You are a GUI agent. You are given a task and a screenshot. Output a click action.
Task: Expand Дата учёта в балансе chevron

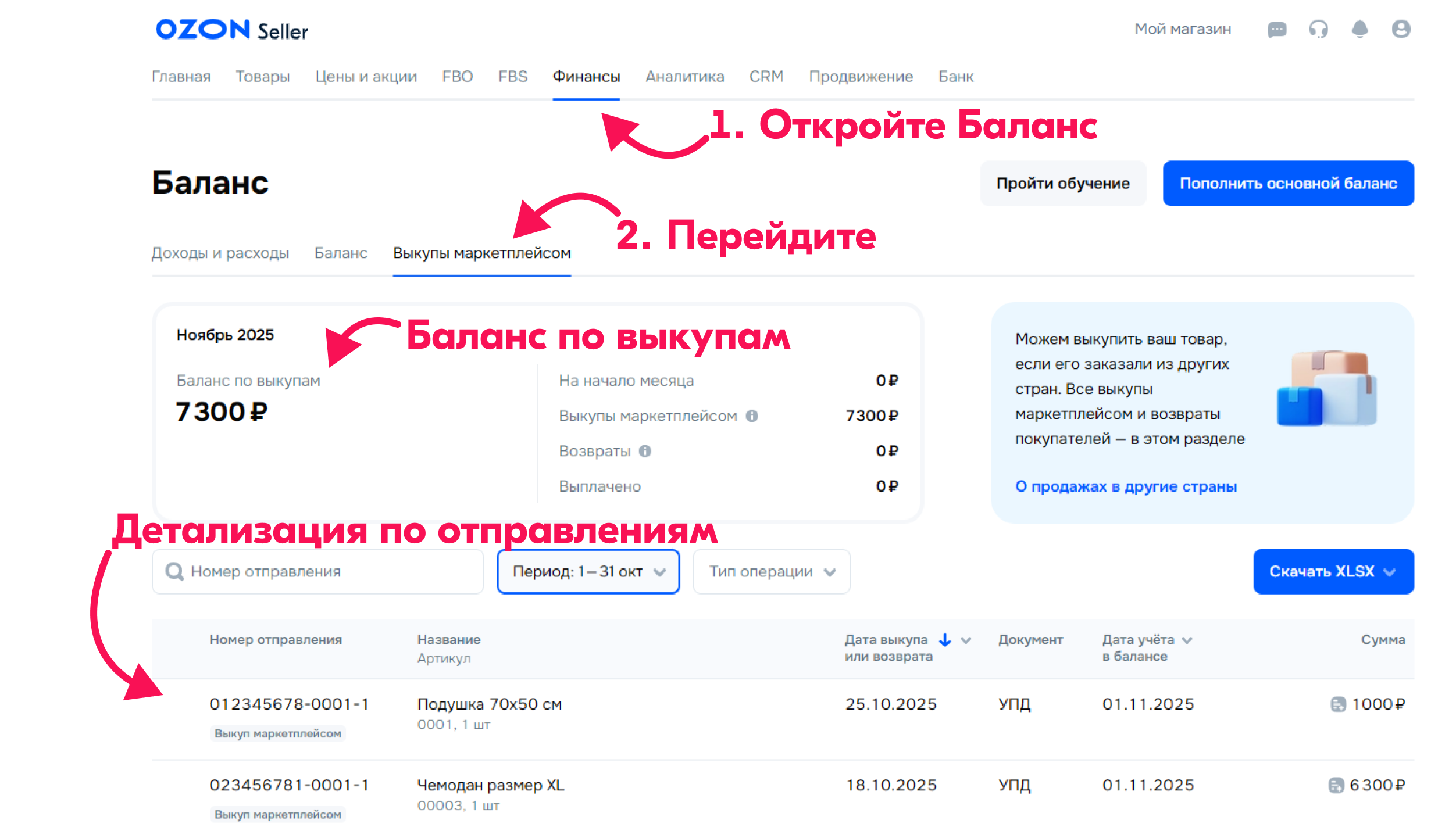[x=1187, y=640]
